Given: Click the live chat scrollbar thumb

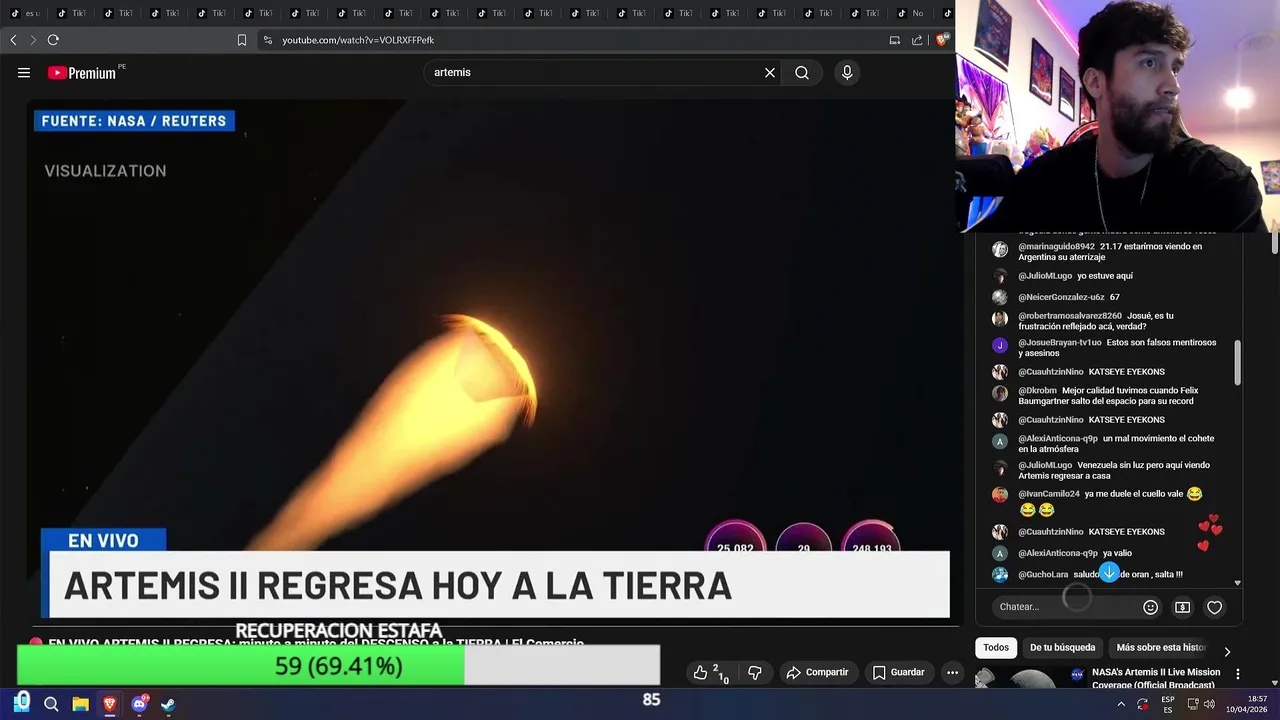Looking at the screenshot, I should click(x=1238, y=362).
